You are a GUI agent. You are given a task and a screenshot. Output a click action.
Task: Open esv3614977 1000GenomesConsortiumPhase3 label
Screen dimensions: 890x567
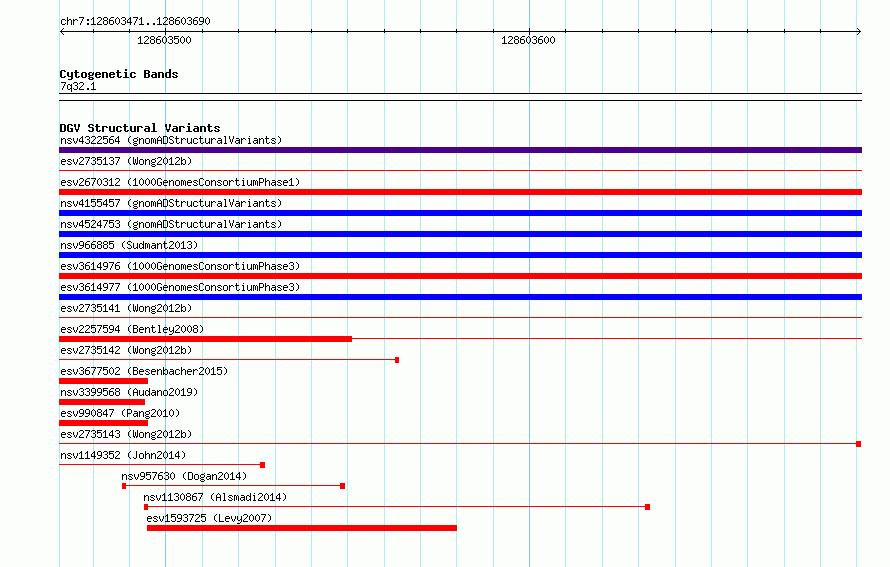click(180, 287)
